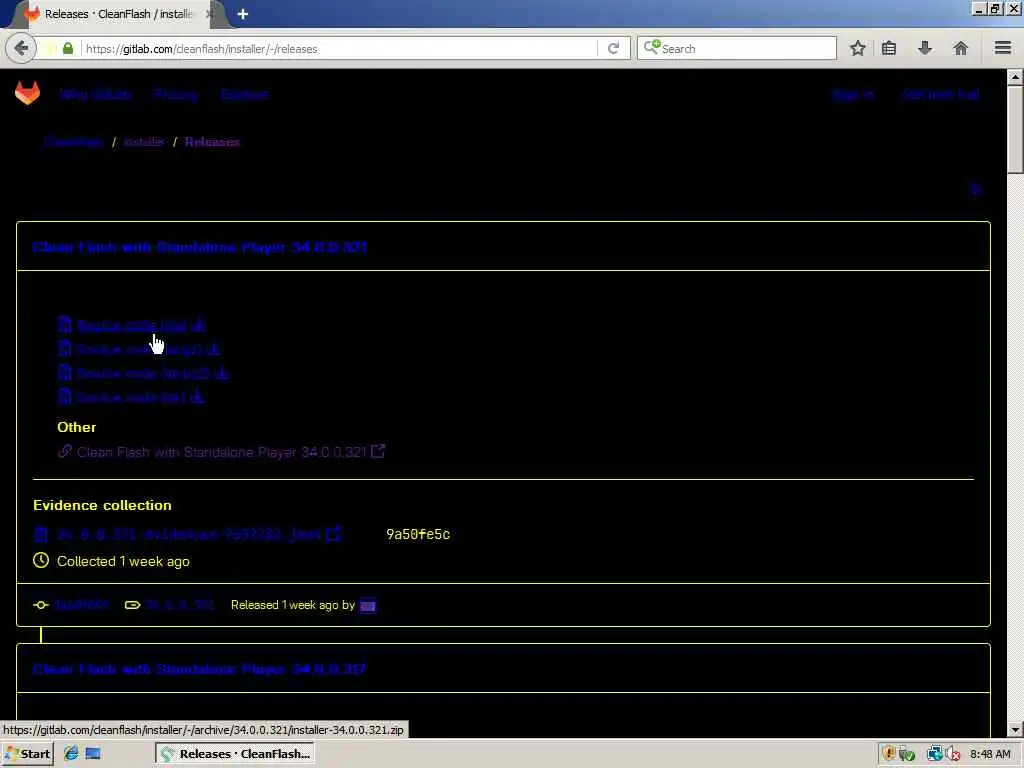Click the Sign in link
1024x768 pixels.
point(853,95)
